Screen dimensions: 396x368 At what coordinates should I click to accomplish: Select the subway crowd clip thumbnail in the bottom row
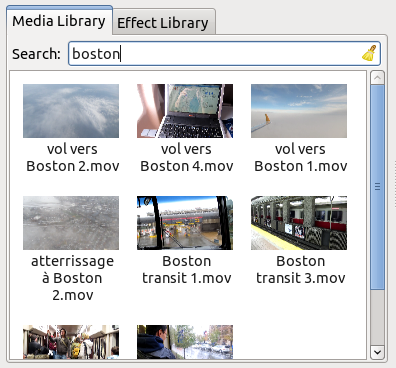point(71,342)
